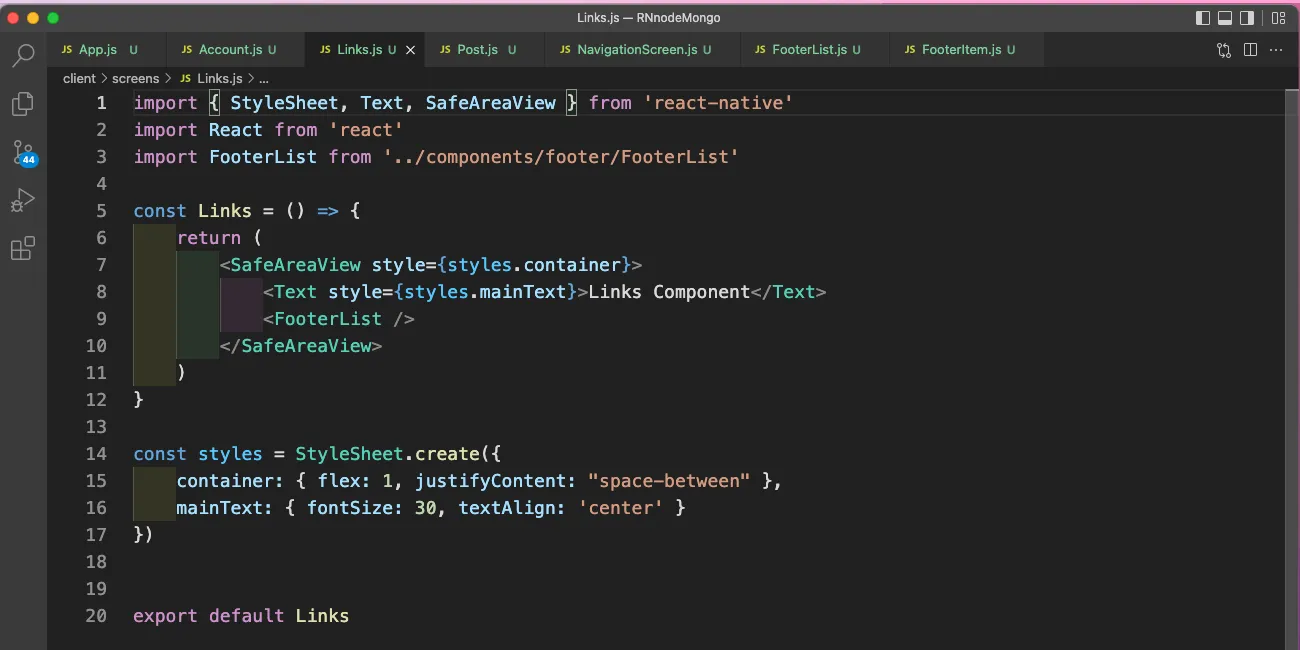The height and width of the screenshot is (650, 1300).
Task: Open the breadcrumb ellipsis symbol picker
Action: point(264,78)
